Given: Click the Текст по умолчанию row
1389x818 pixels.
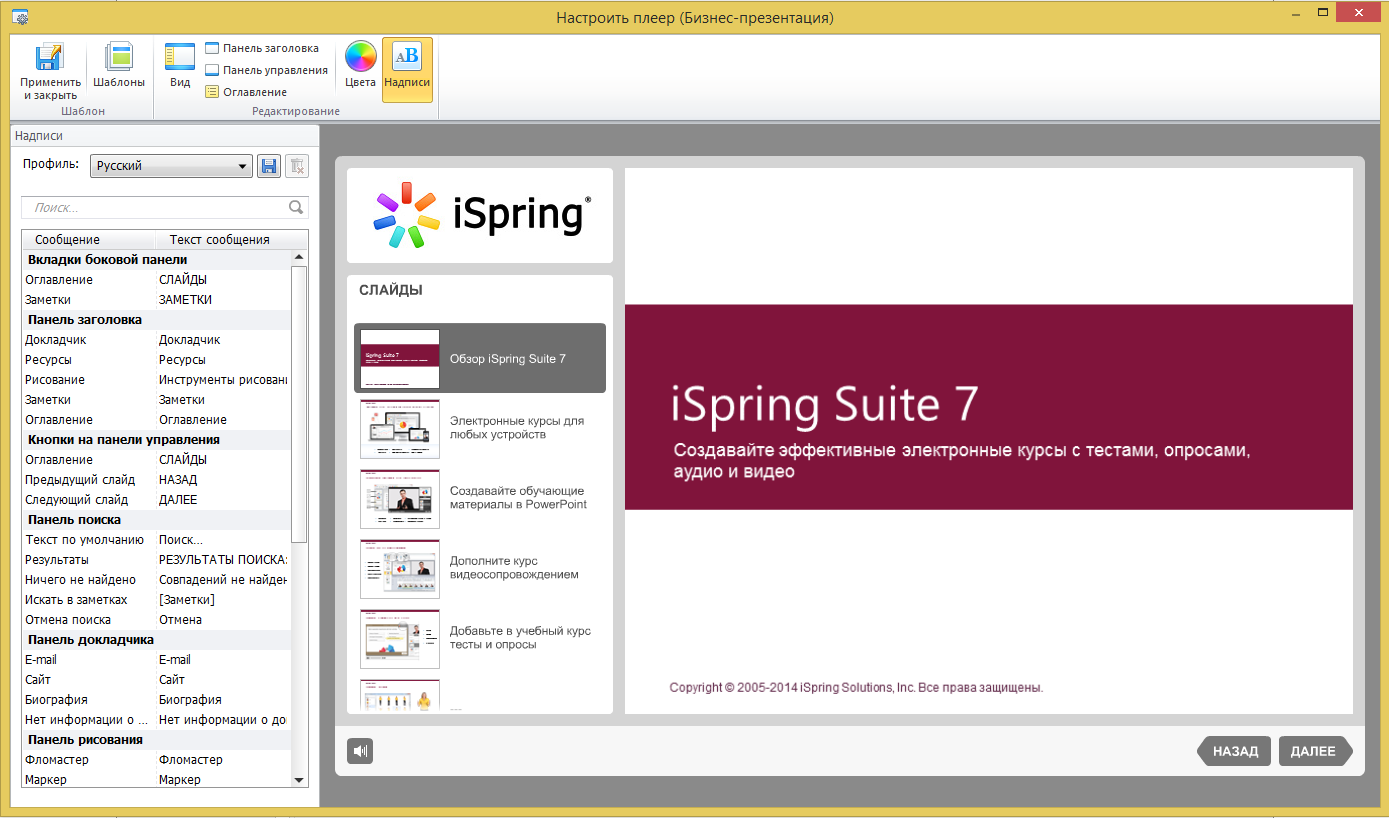Looking at the screenshot, I should (156, 540).
